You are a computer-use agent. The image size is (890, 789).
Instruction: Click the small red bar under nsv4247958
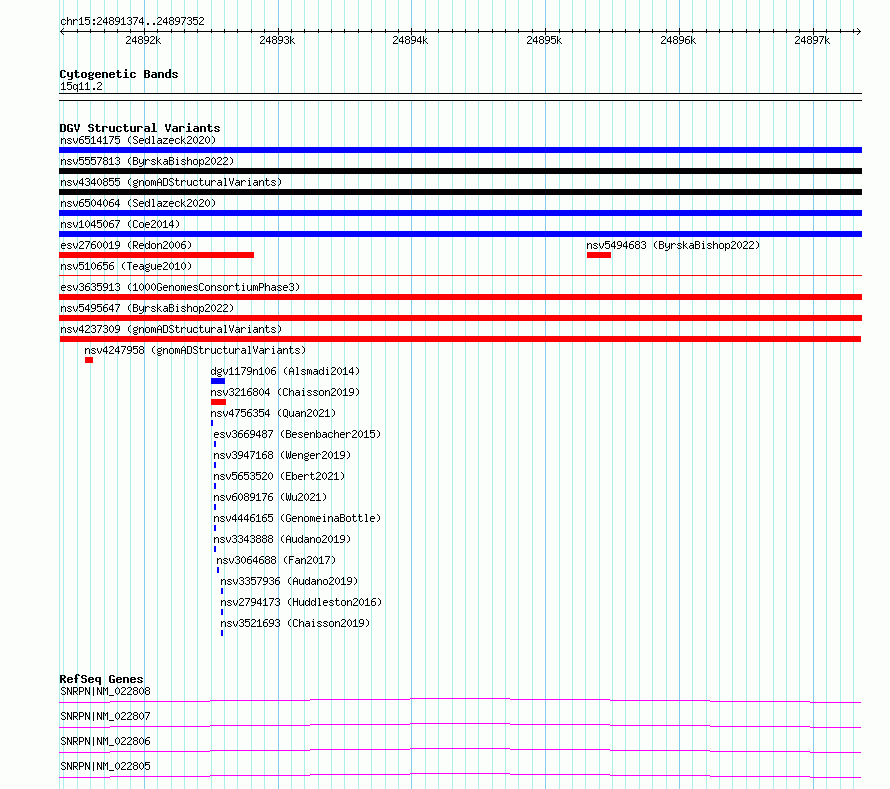point(89,360)
